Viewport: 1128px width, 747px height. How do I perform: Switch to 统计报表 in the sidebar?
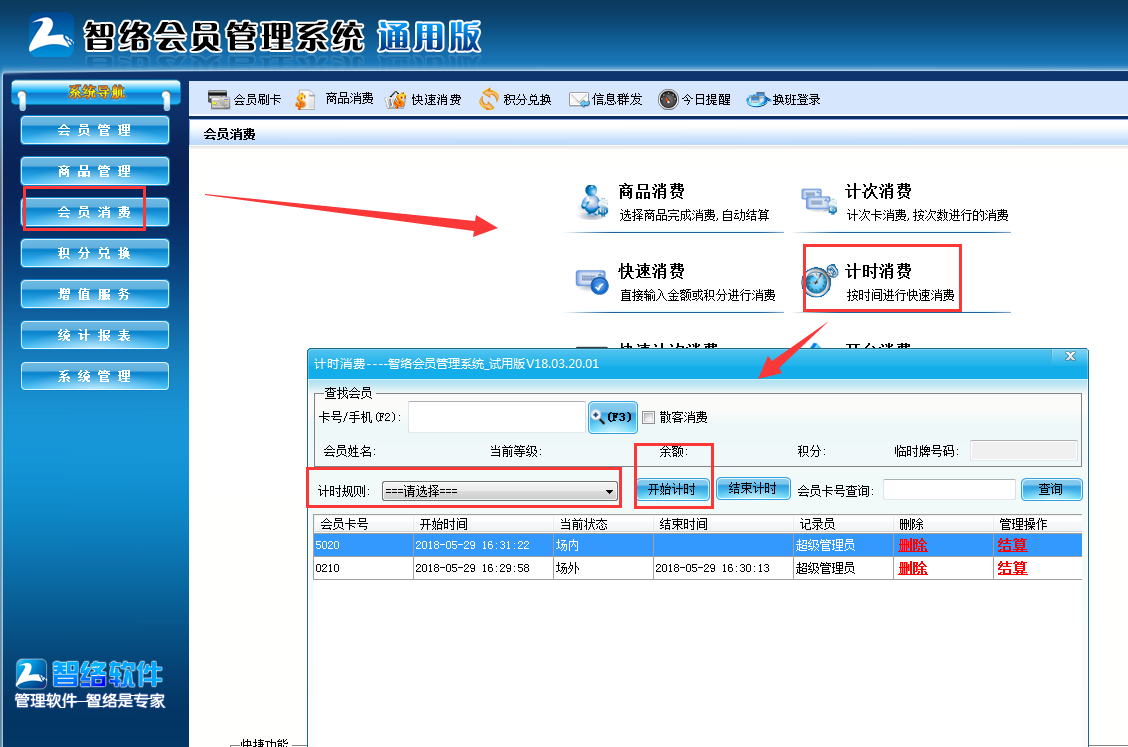click(94, 335)
